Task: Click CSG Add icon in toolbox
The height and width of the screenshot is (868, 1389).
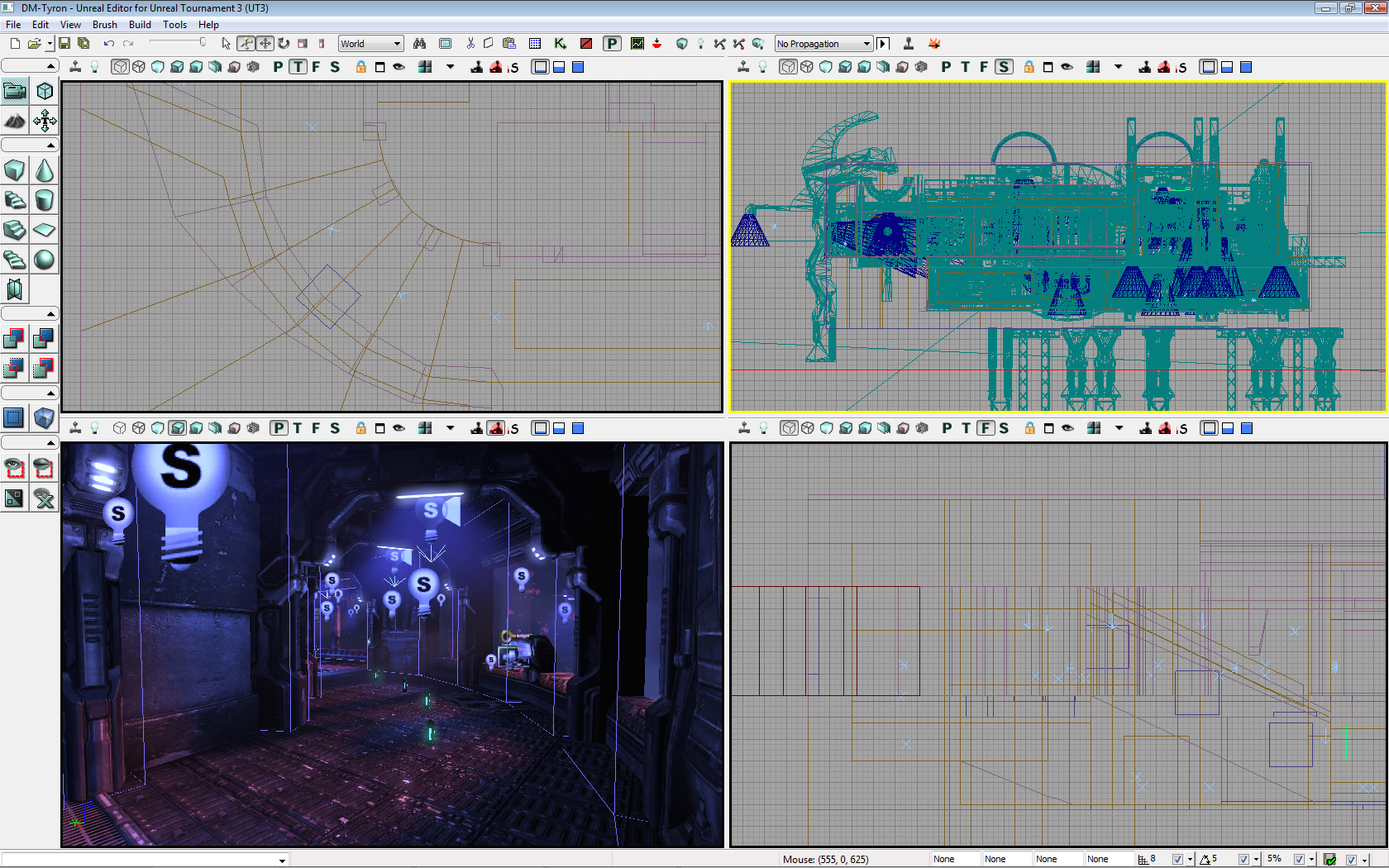Action: (15, 338)
